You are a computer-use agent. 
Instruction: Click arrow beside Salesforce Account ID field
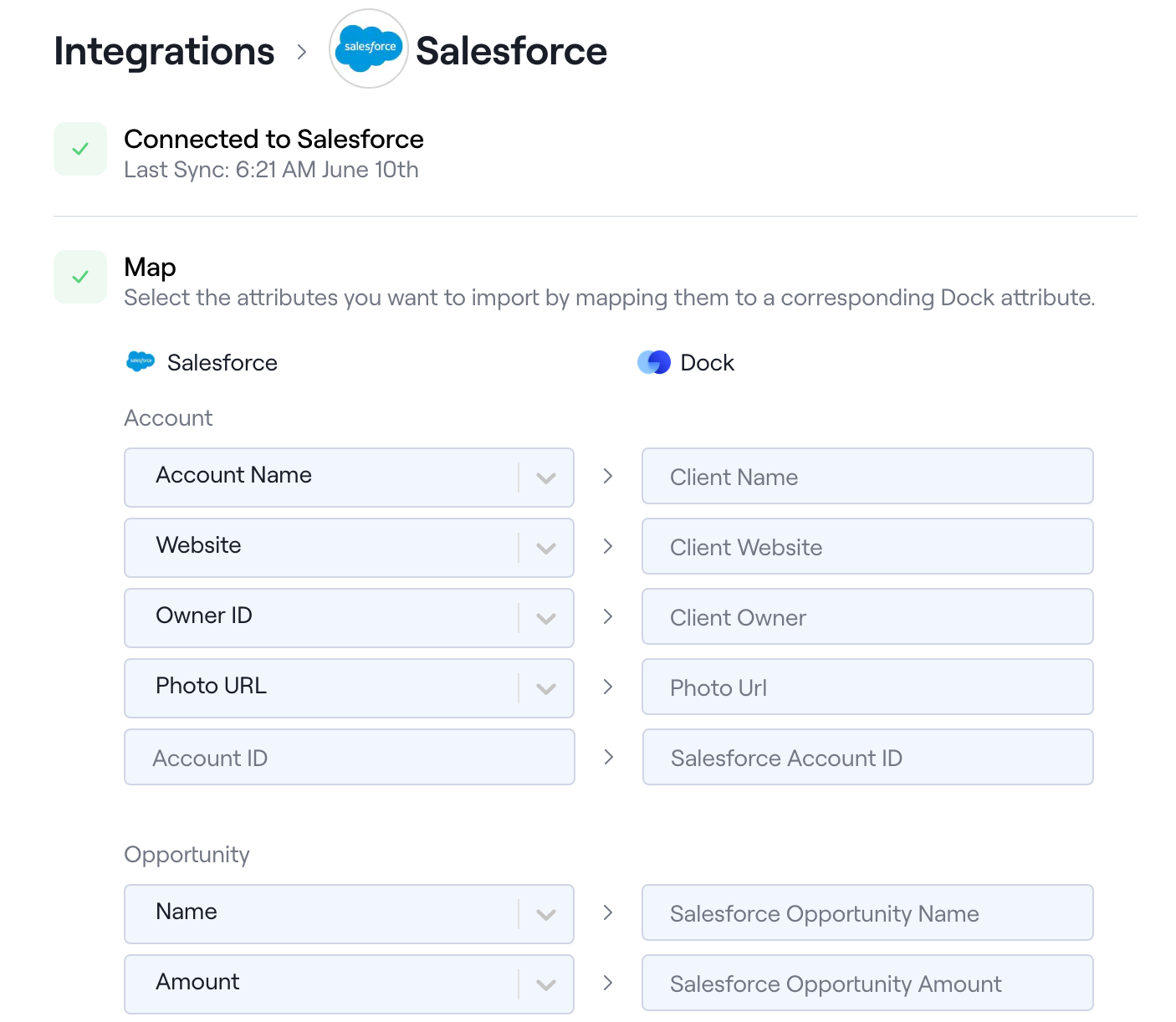[608, 757]
